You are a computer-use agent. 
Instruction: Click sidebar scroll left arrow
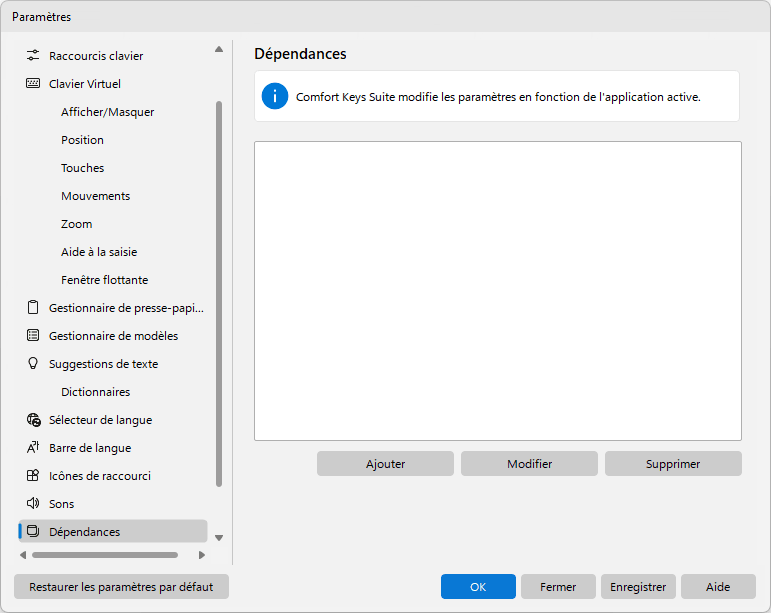coord(23,555)
